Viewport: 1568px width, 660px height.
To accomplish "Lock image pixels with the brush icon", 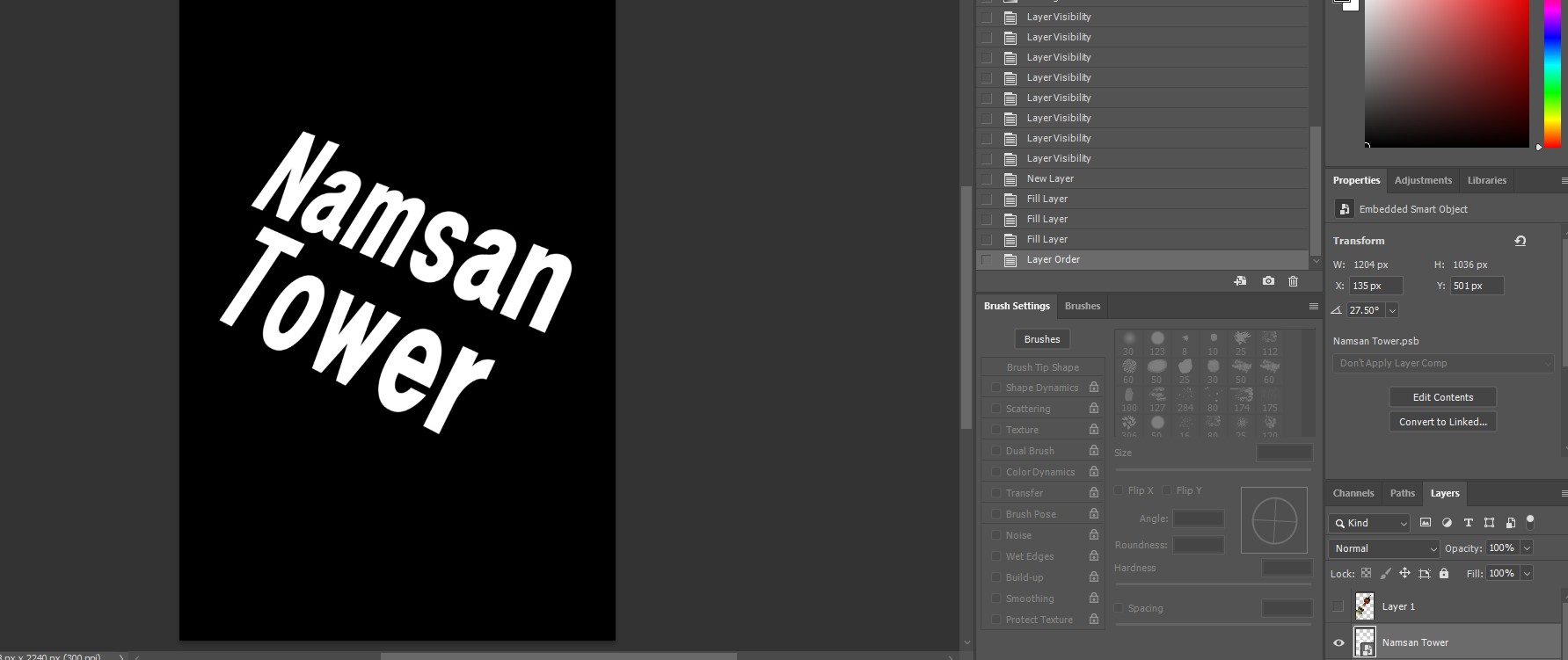I will click(1385, 573).
